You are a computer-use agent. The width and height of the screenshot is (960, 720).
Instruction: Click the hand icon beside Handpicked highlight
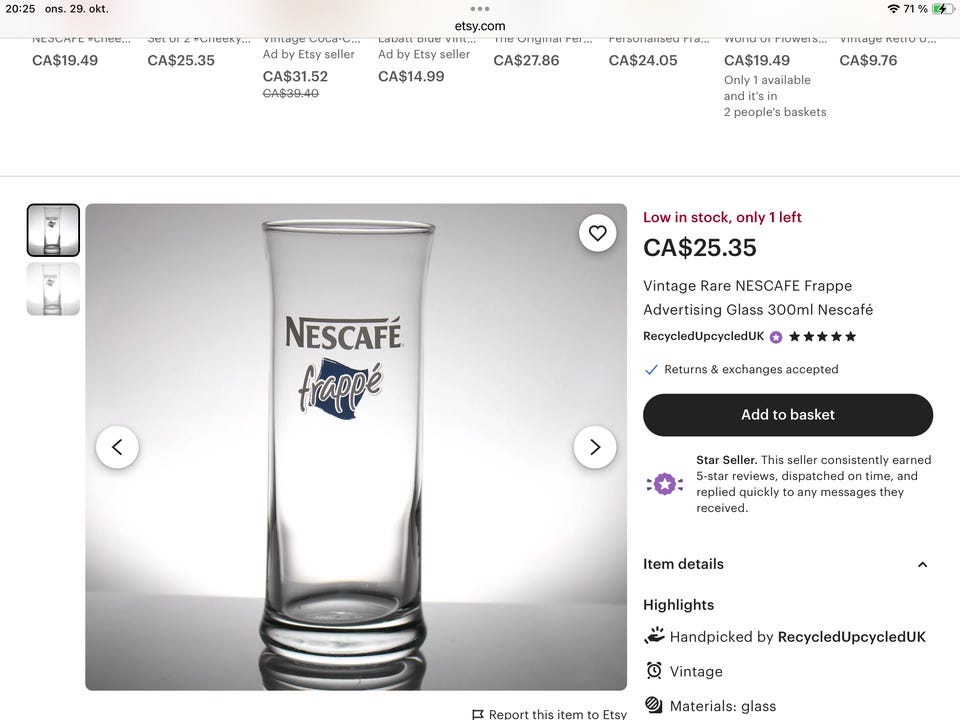pyautogui.click(x=655, y=635)
